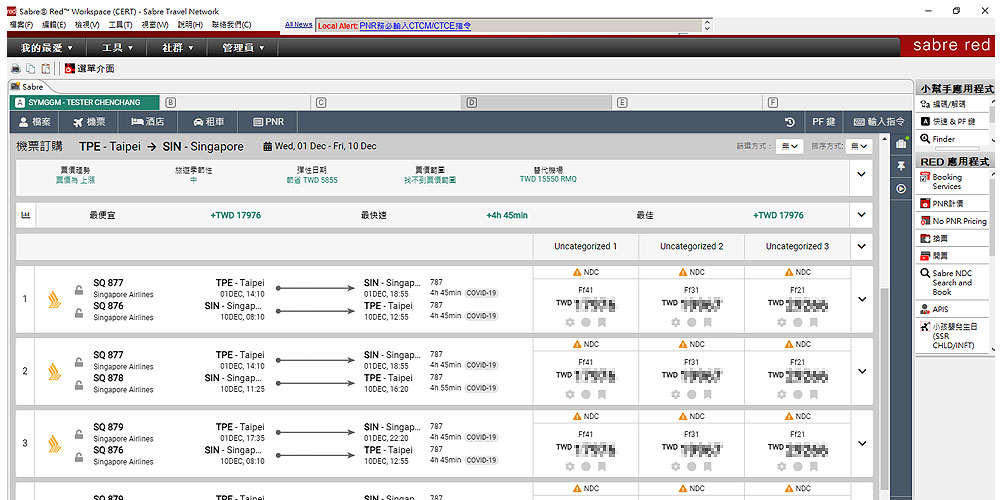The image size is (1000, 500).
Task: Click gear icon under Ff41 in row 2
Action: coord(570,395)
